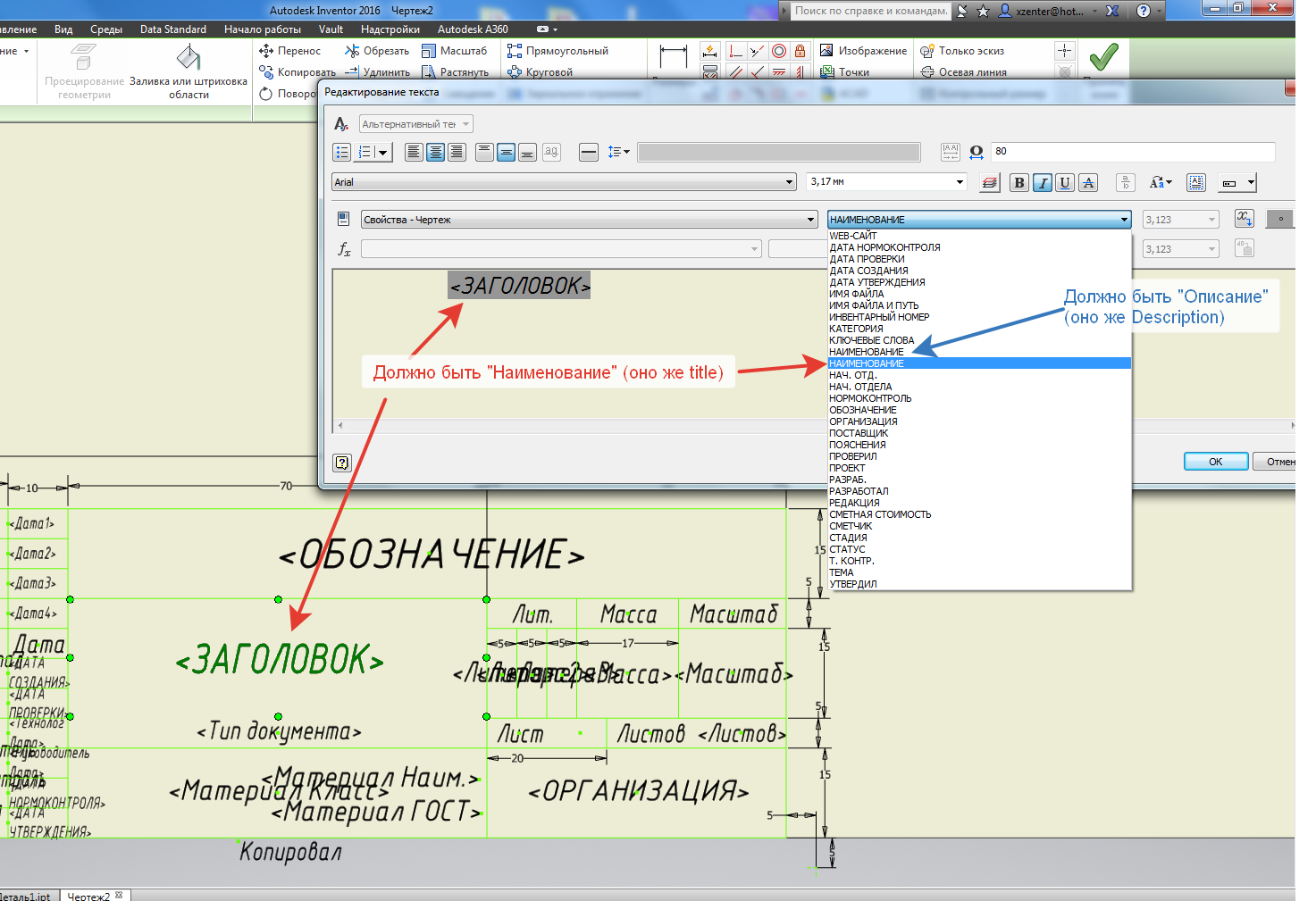Screen dimensions: 1316x901
Task: Open the Data Standard ribbon tab
Action: (x=173, y=29)
